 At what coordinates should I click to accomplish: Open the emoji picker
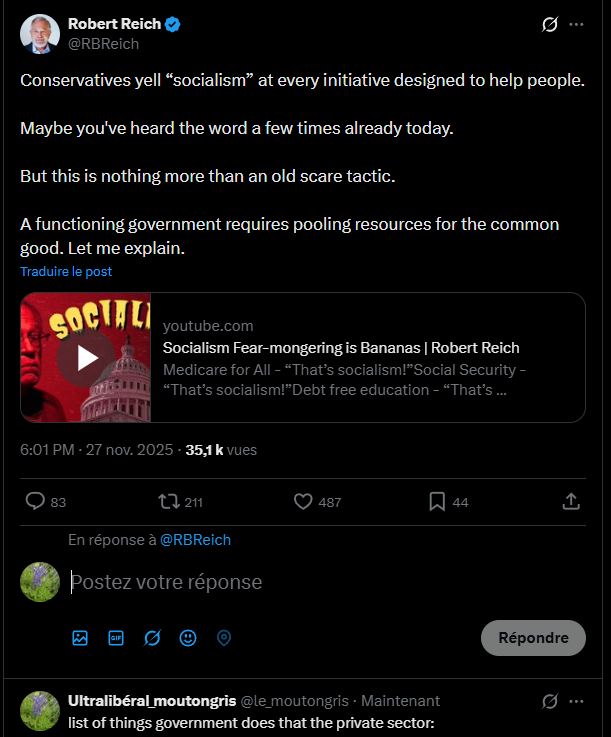click(x=188, y=637)
